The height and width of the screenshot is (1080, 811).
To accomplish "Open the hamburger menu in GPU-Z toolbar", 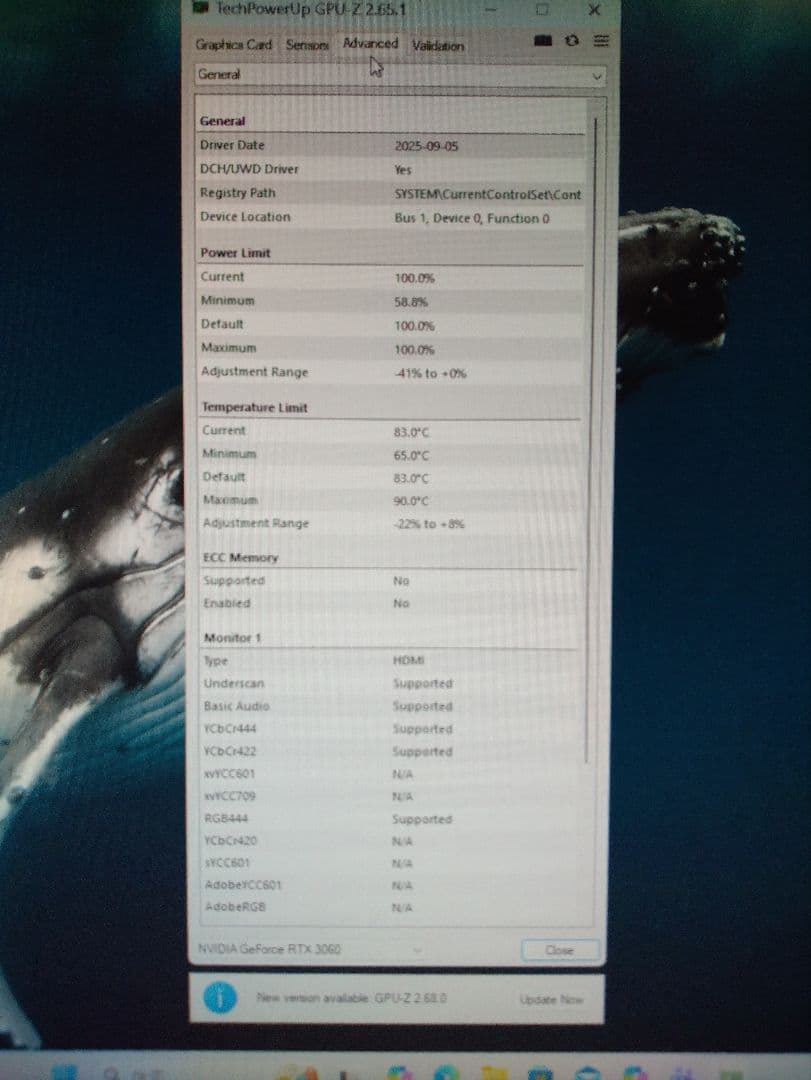I will pyautogui.click(x=600, y=38).
